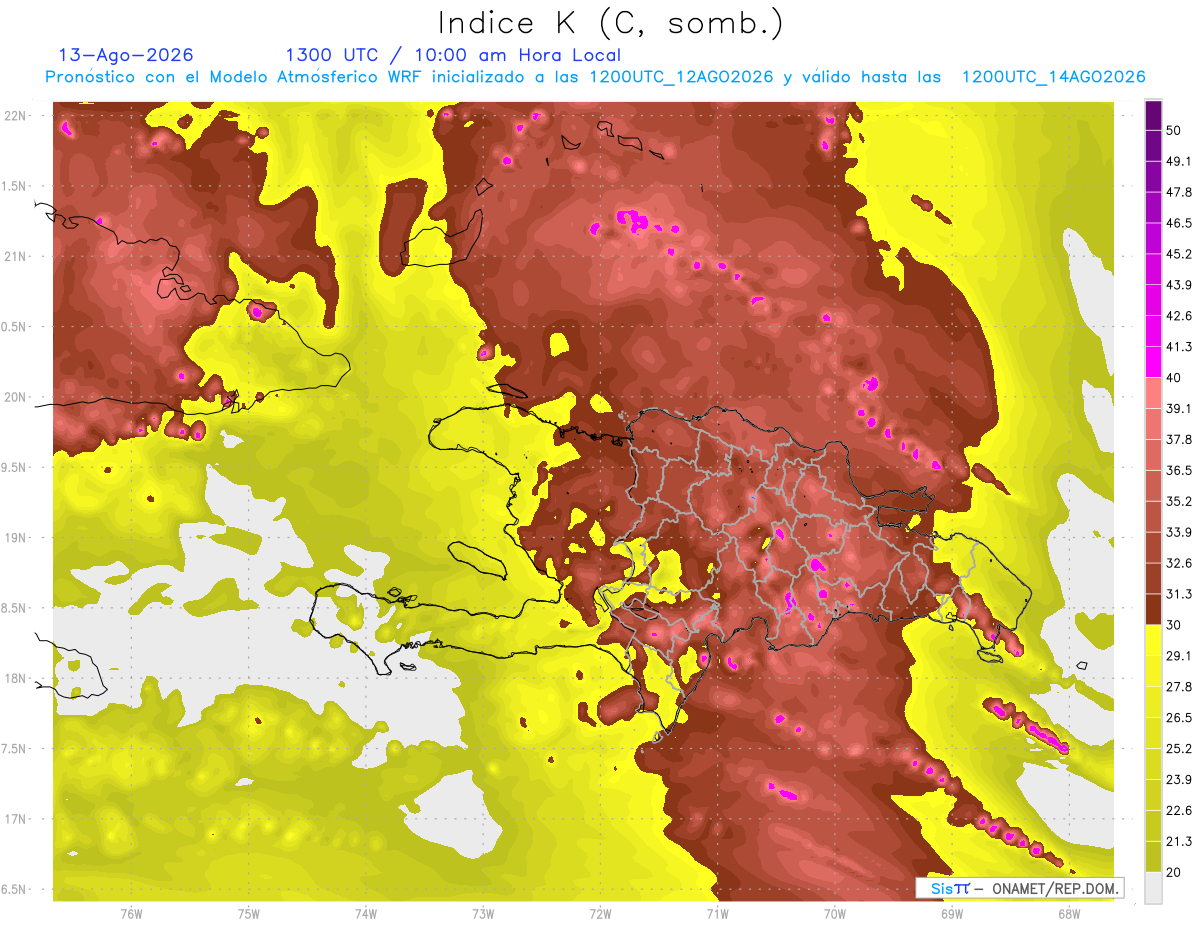Click the legend value '23.9'
Viewport: 1200px width, 927px height.
point(1179,780)
